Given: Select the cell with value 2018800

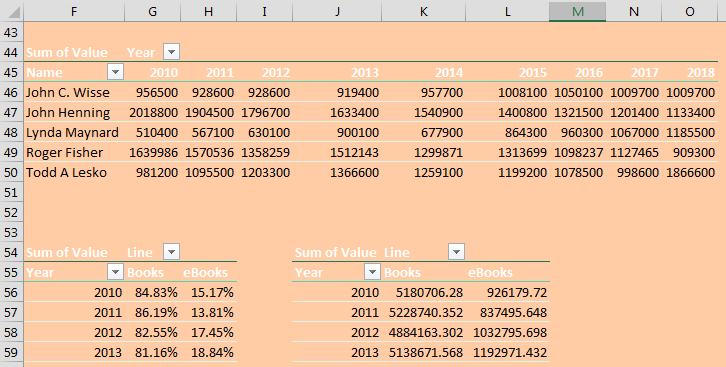Looking at the screenshot, I should click(152, 112).
